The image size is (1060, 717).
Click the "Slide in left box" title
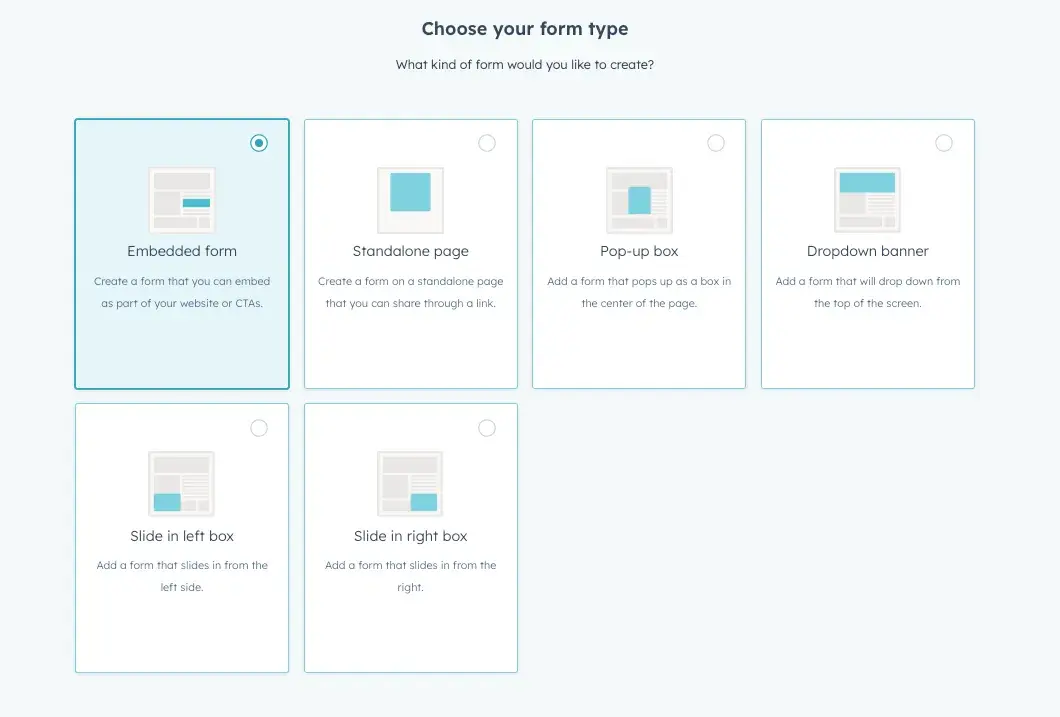point(182,536)
